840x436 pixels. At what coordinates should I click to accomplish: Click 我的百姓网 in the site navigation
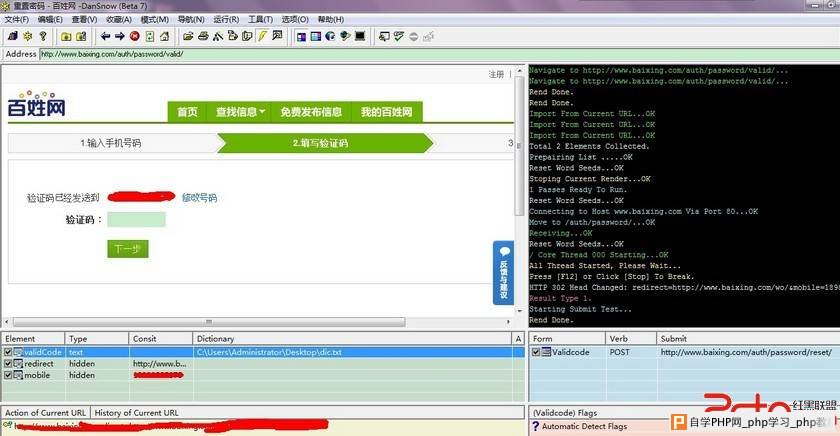coord(387,112)
